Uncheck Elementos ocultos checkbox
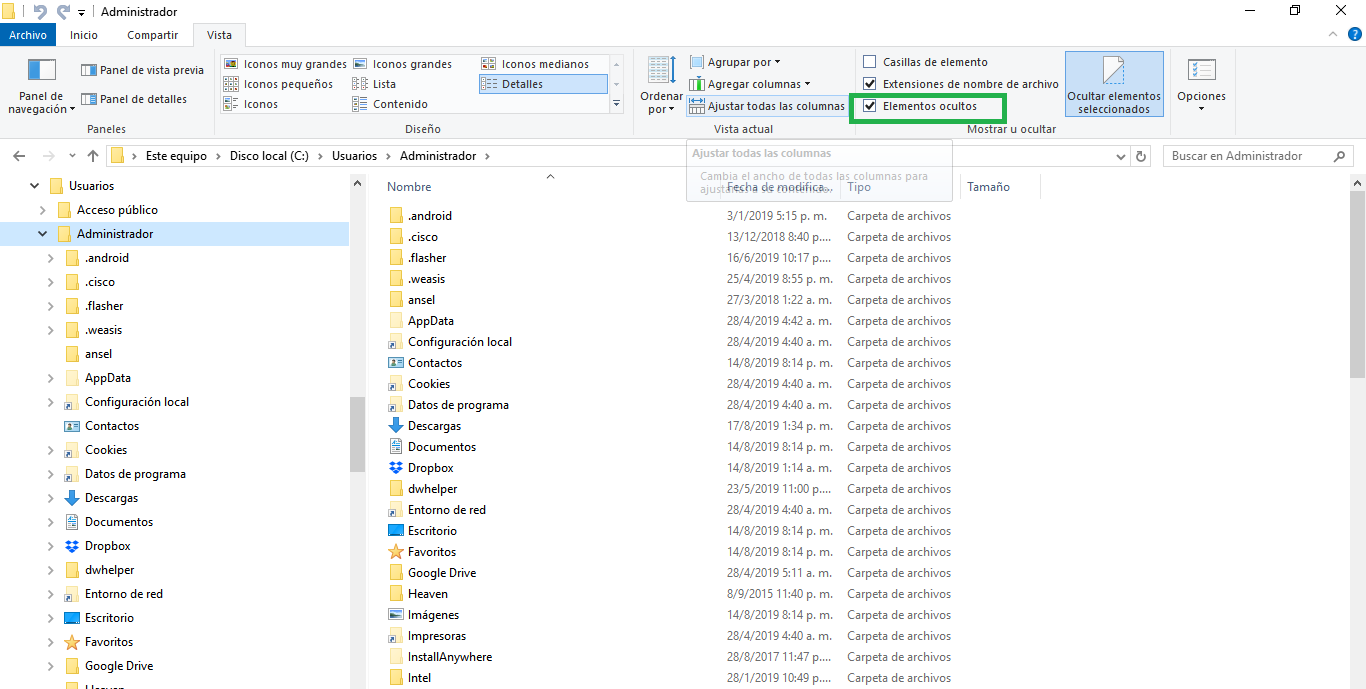1366x689 pixels. [870, 106]
